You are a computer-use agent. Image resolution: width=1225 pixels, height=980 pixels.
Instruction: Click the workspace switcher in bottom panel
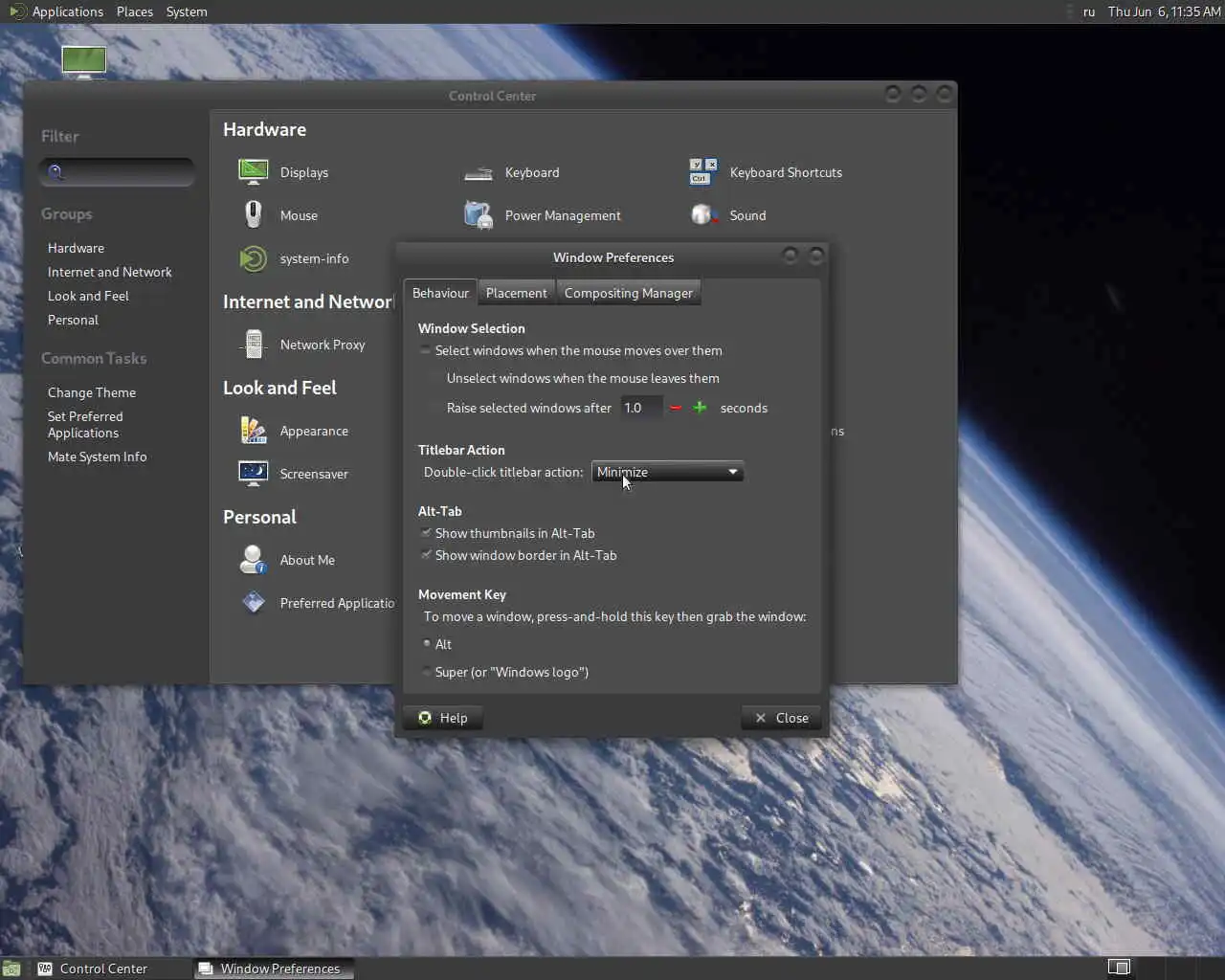coord(1119,968)
